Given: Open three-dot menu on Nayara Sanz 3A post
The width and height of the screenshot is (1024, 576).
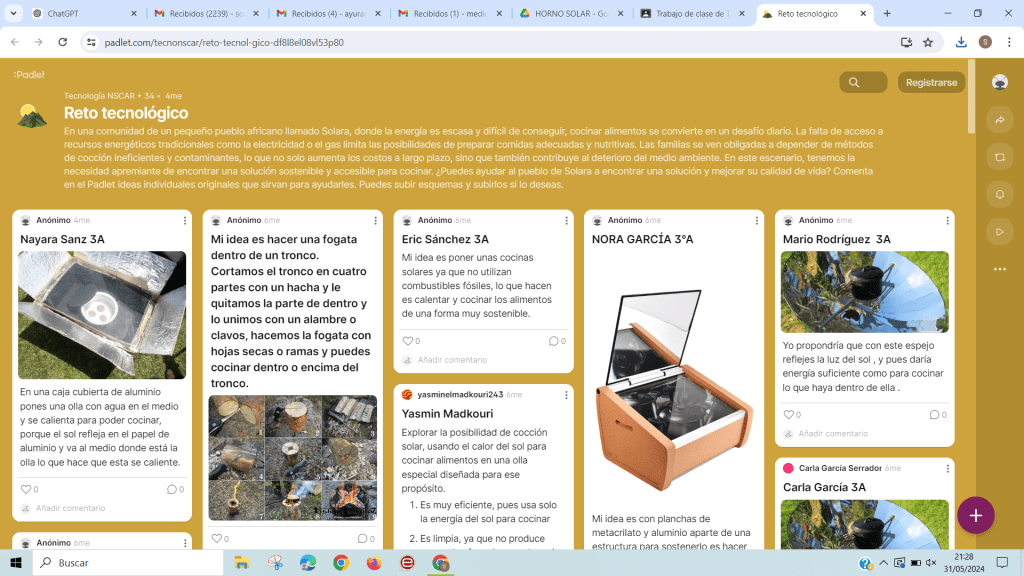Looking at the screenshot, I should pos(185,220).
